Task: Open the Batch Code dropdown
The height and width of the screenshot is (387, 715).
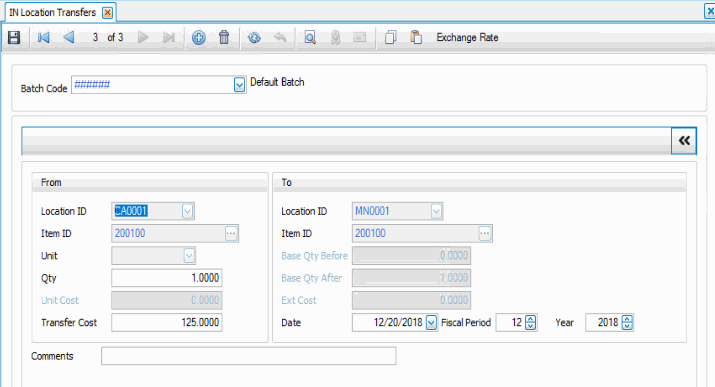Action: 239,85
